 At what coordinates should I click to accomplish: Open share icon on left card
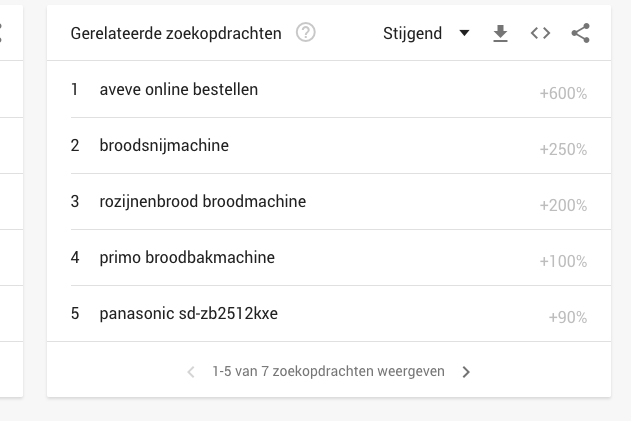coord(0,33)
